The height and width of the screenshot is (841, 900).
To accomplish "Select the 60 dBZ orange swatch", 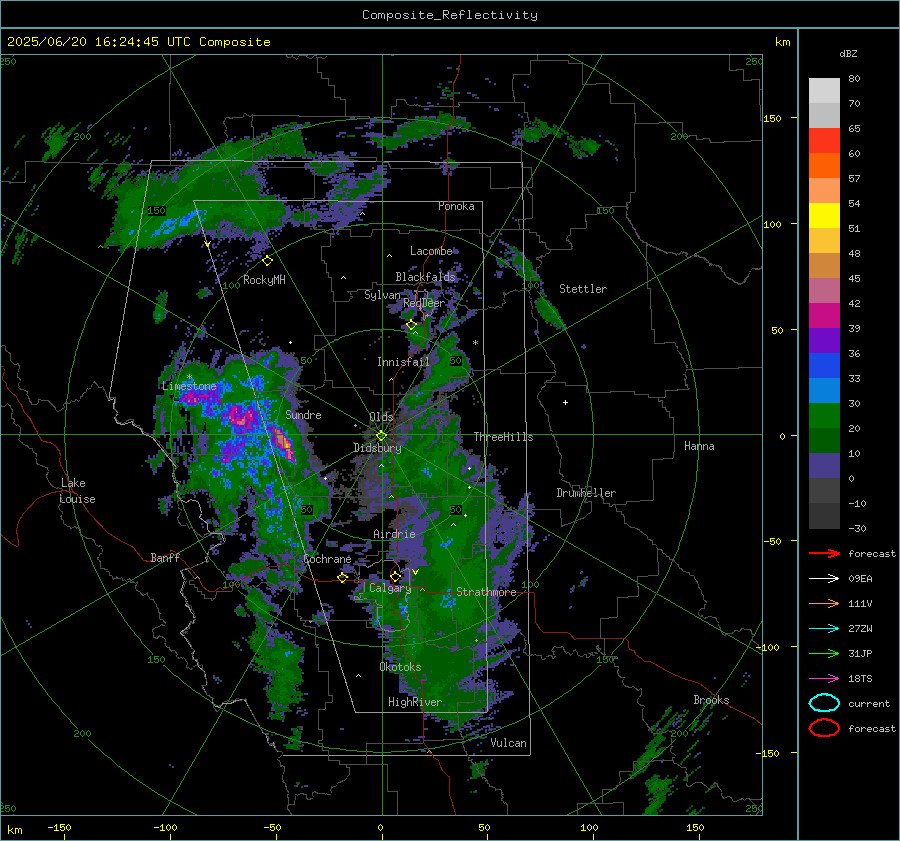I will 824,165.
